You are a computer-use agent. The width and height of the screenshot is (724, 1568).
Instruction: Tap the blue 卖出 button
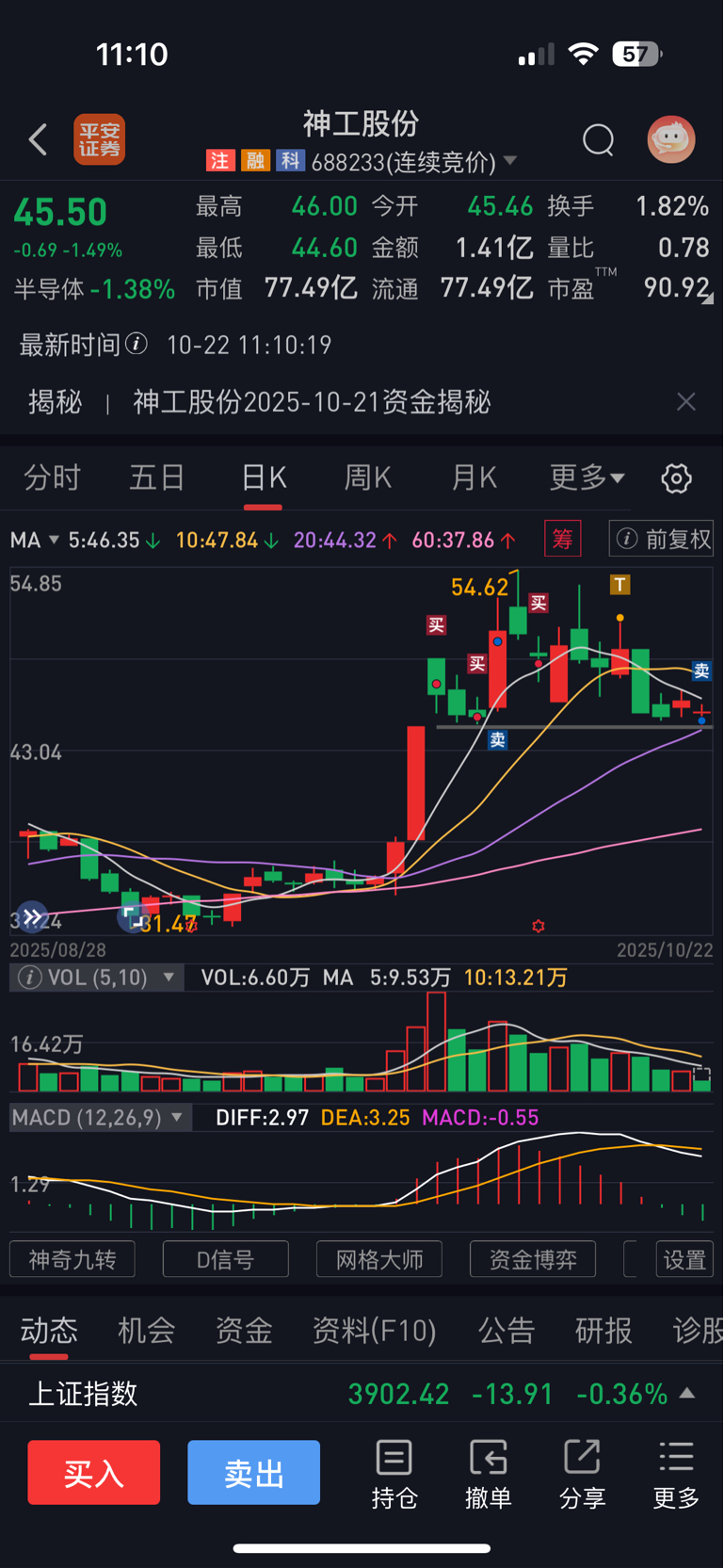pyautogui.click(x=253, y=1472)
